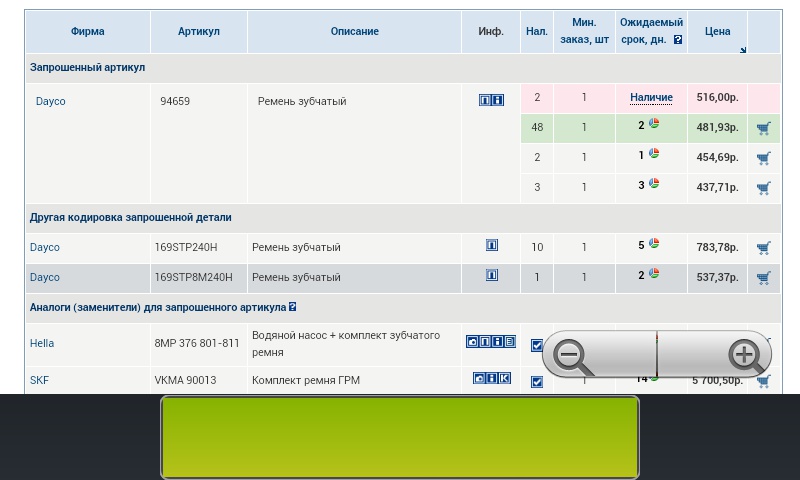Add 169STP240H belt to cart

tap(764, 248)
